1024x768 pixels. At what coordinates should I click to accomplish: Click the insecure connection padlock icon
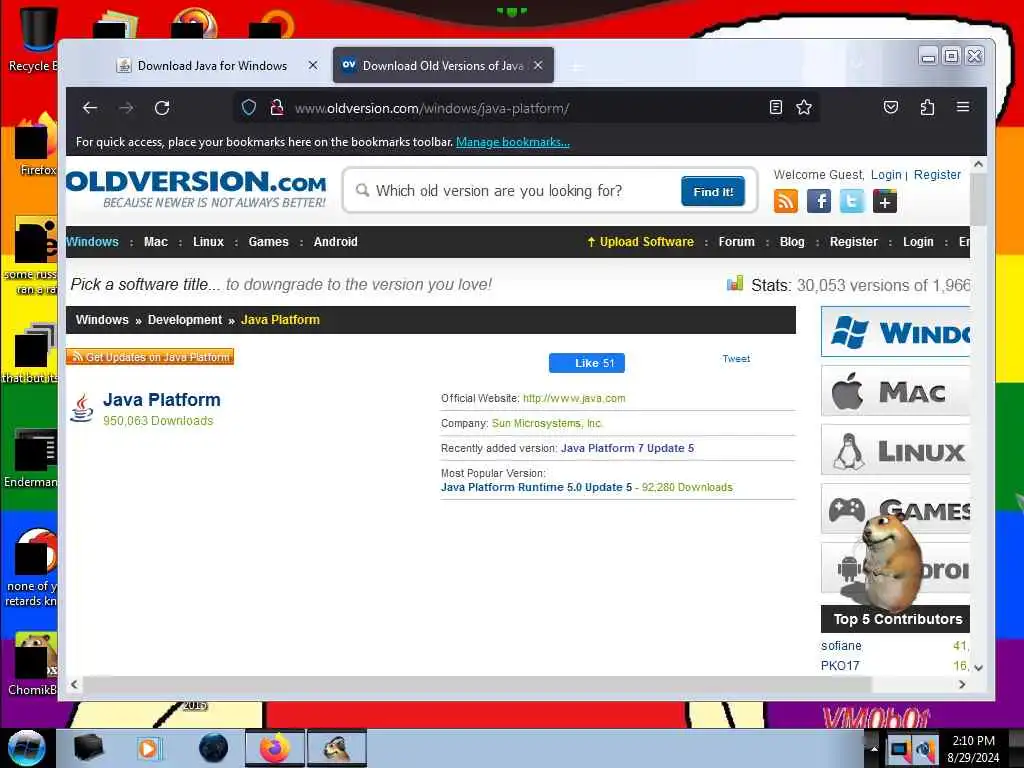pyautogui.click(x=277, y=108)
